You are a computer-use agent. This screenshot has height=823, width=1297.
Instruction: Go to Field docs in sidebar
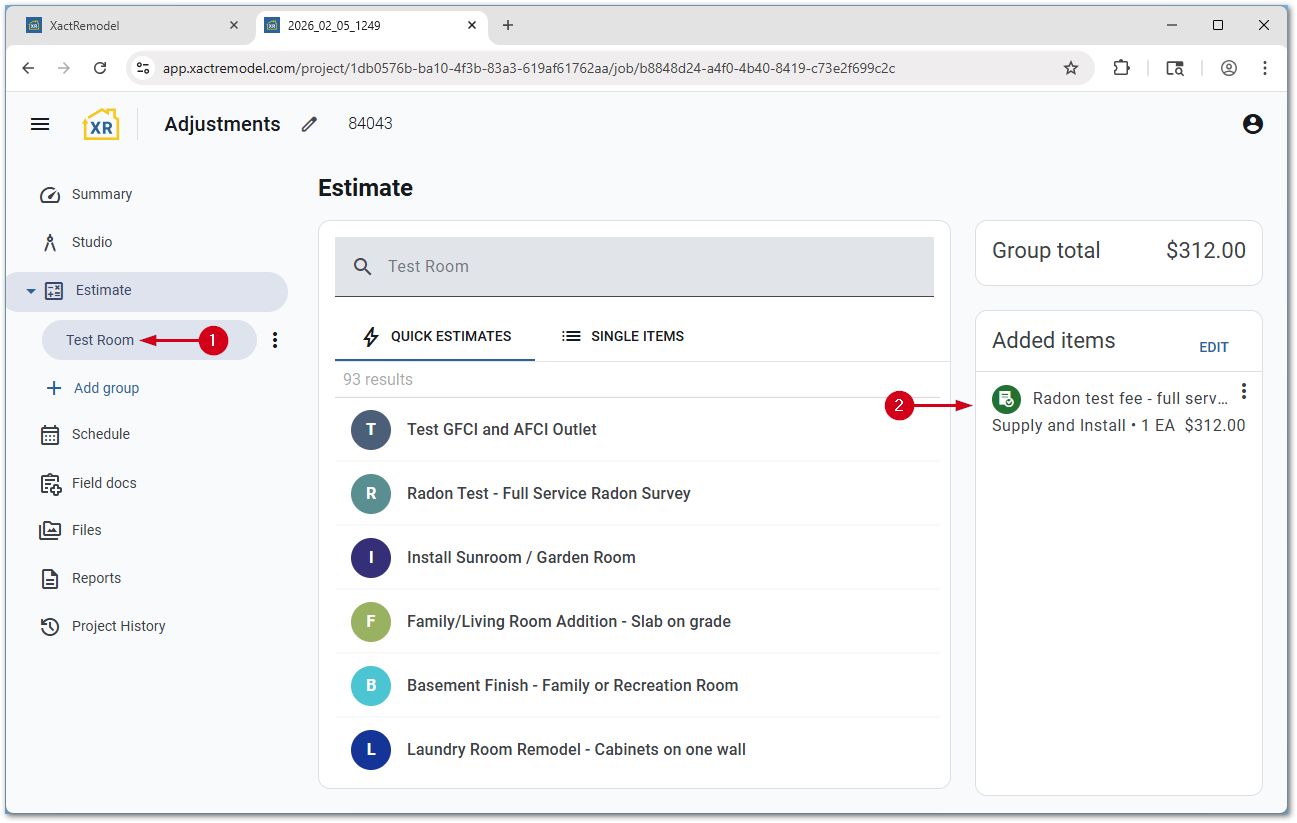(x=103, y=483)
